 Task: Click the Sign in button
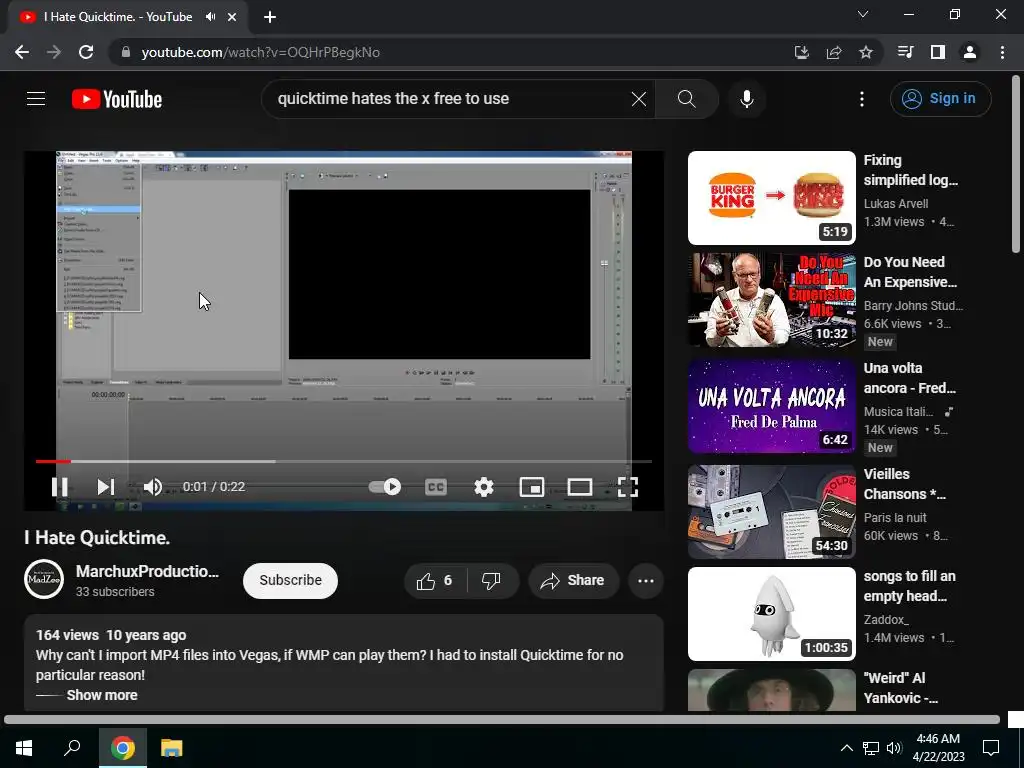coord(940,99)
